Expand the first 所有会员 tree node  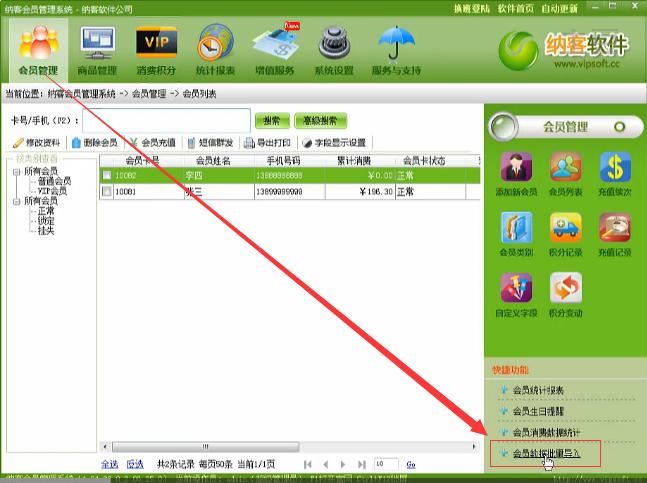[x=15, y=172]
